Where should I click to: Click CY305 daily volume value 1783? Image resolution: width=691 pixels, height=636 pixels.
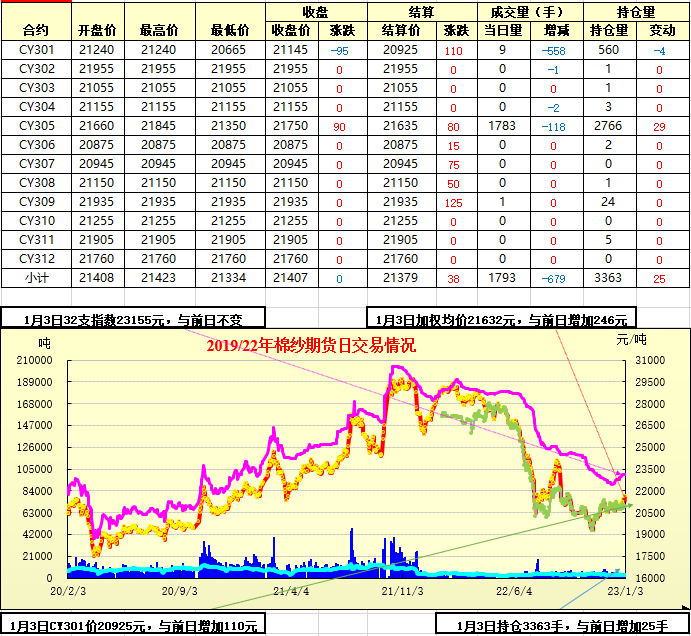[x=502, y=126]
